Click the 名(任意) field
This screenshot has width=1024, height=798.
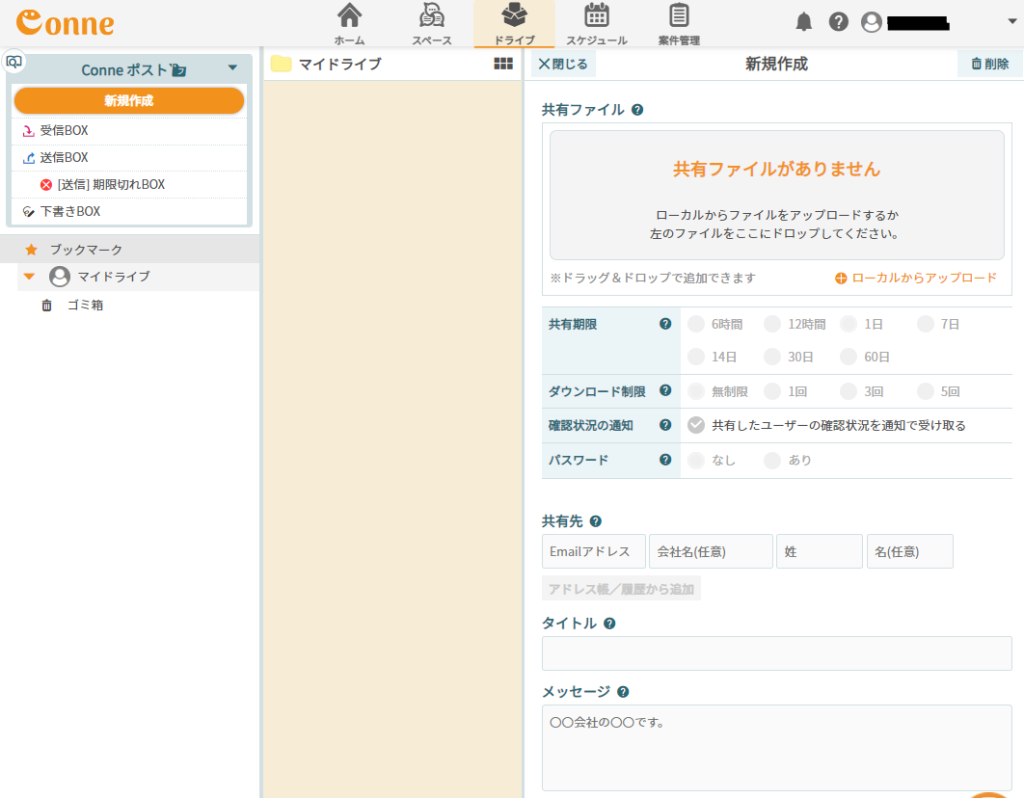point(910,552)
